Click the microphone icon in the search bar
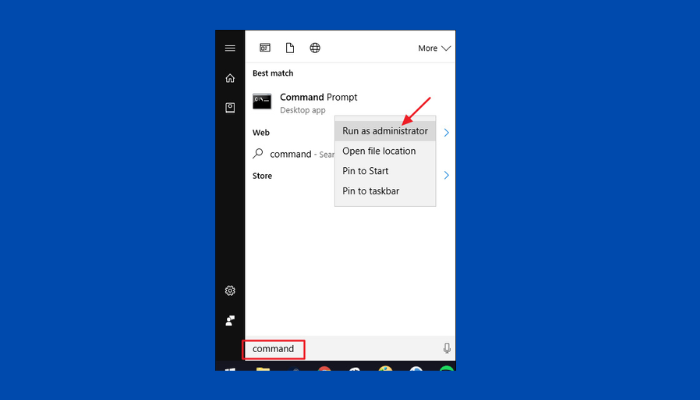The image size is (700, 400). point(446,349)
